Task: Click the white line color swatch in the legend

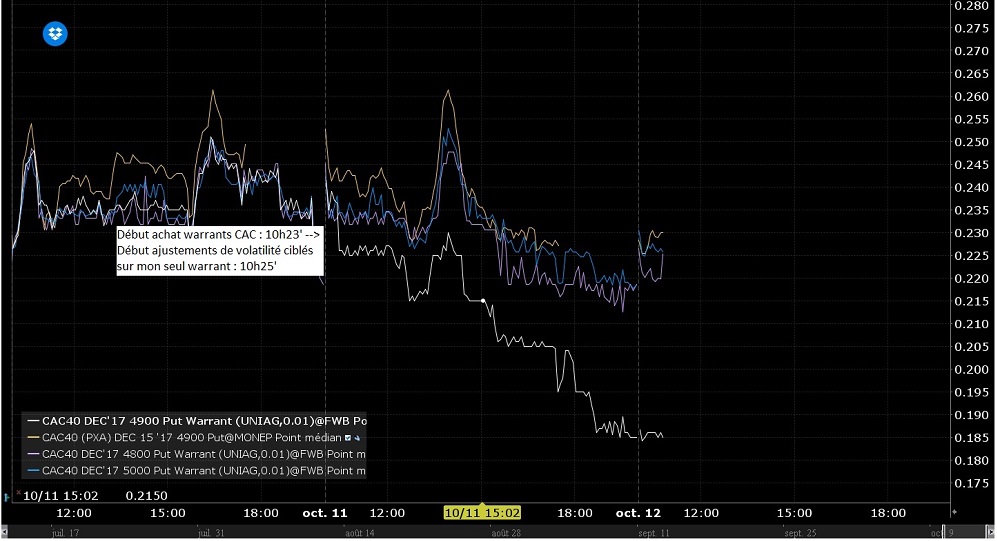Action: [32, 421]
